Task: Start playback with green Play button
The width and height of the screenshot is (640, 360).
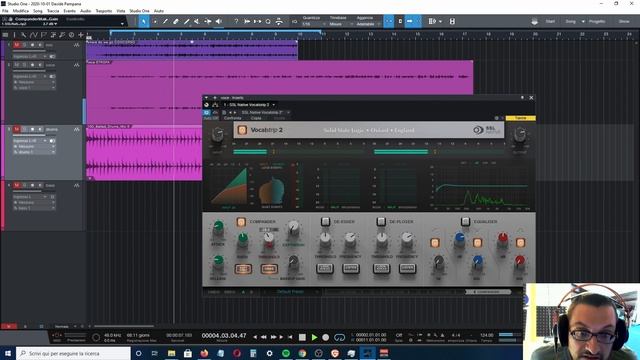Action: click(314, 337)
